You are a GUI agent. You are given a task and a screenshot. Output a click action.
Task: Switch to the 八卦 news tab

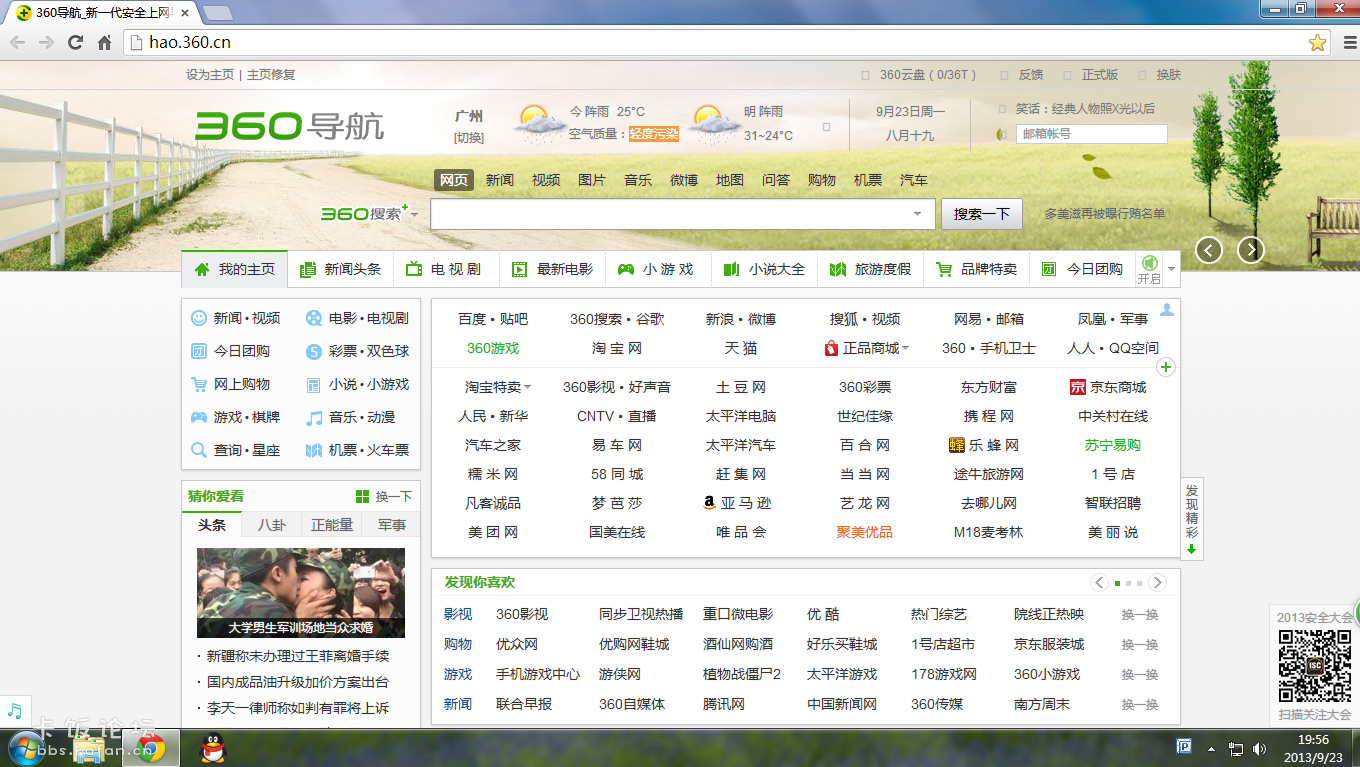[271, 525]
